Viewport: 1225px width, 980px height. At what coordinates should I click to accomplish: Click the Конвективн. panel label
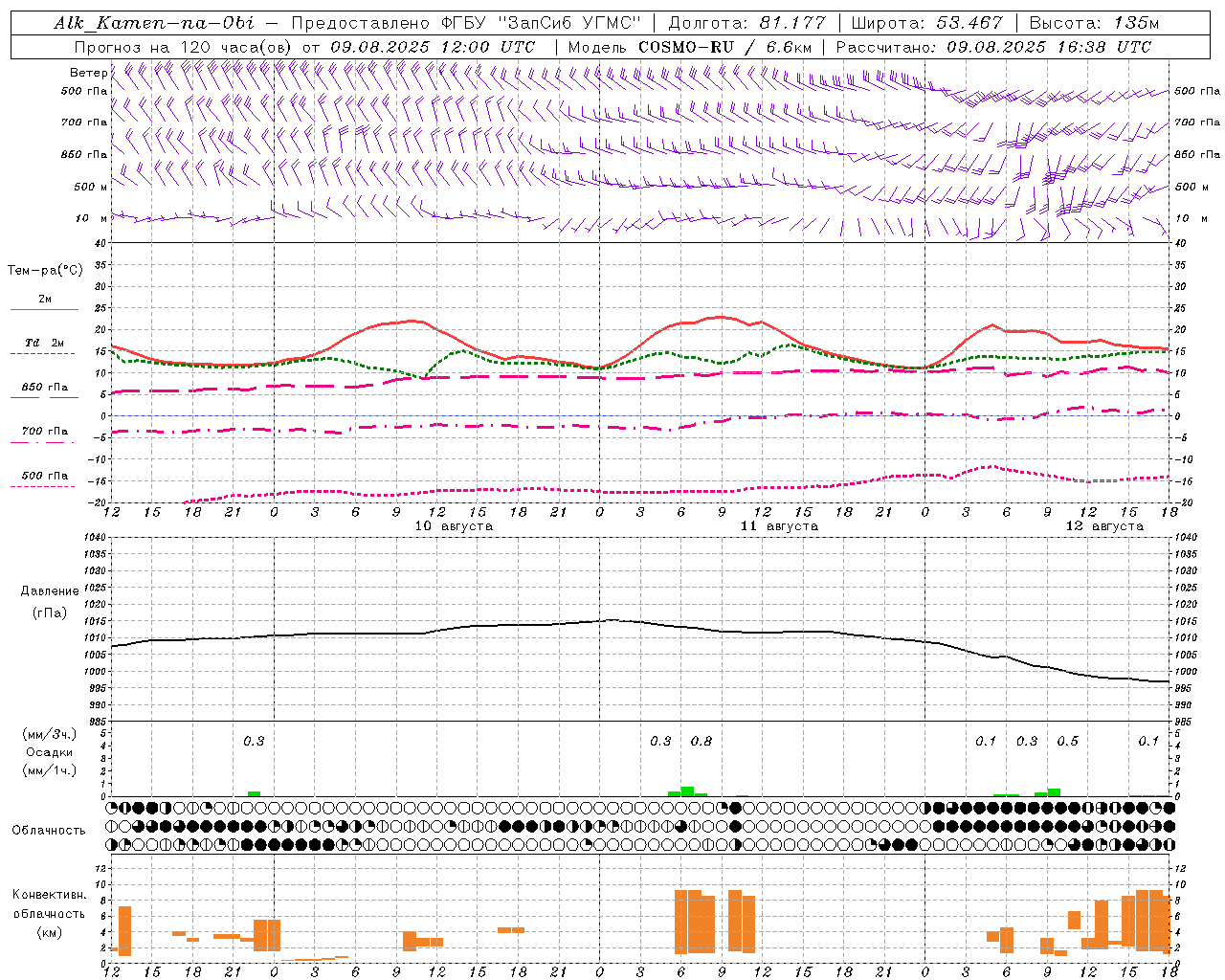[49, 895]
